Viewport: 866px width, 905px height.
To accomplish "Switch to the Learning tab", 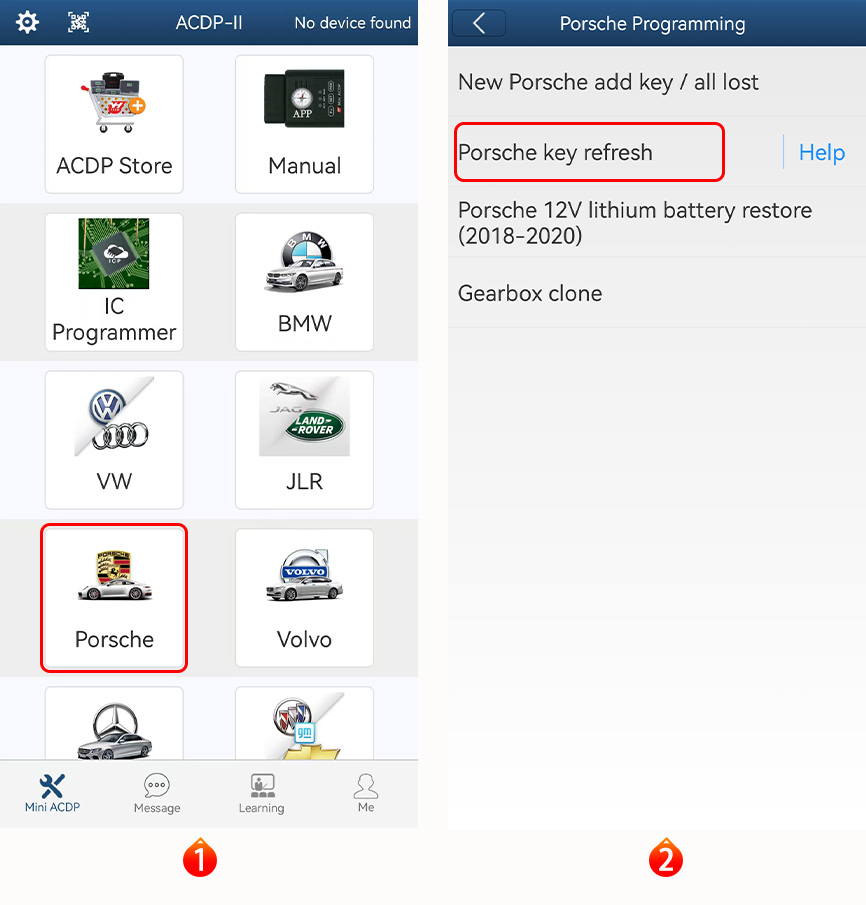I will tap(262, 794).
